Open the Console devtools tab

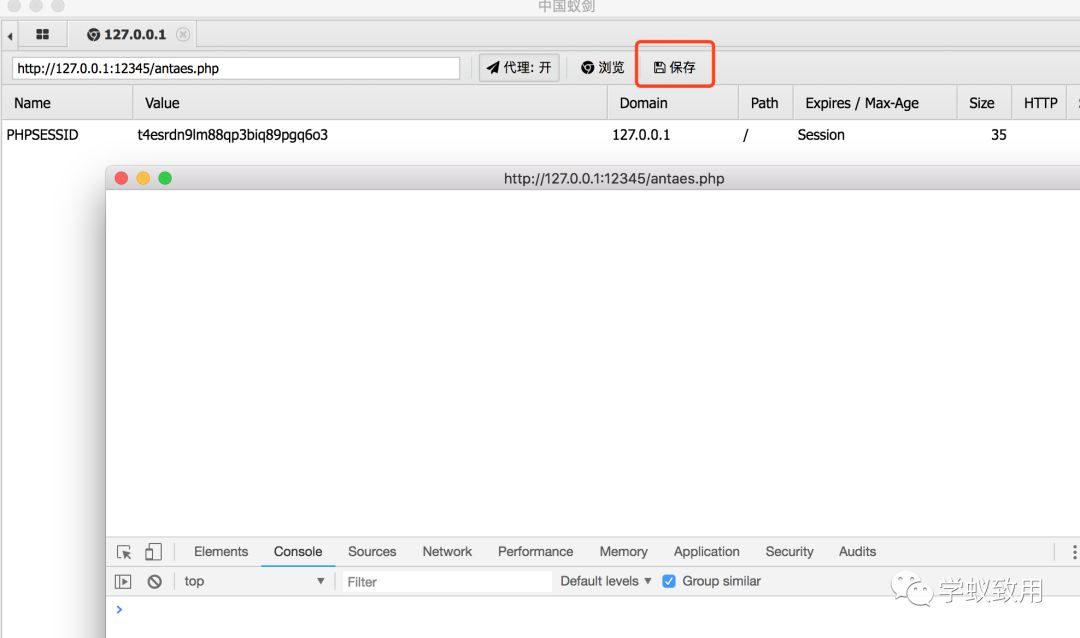coord(298,552)
